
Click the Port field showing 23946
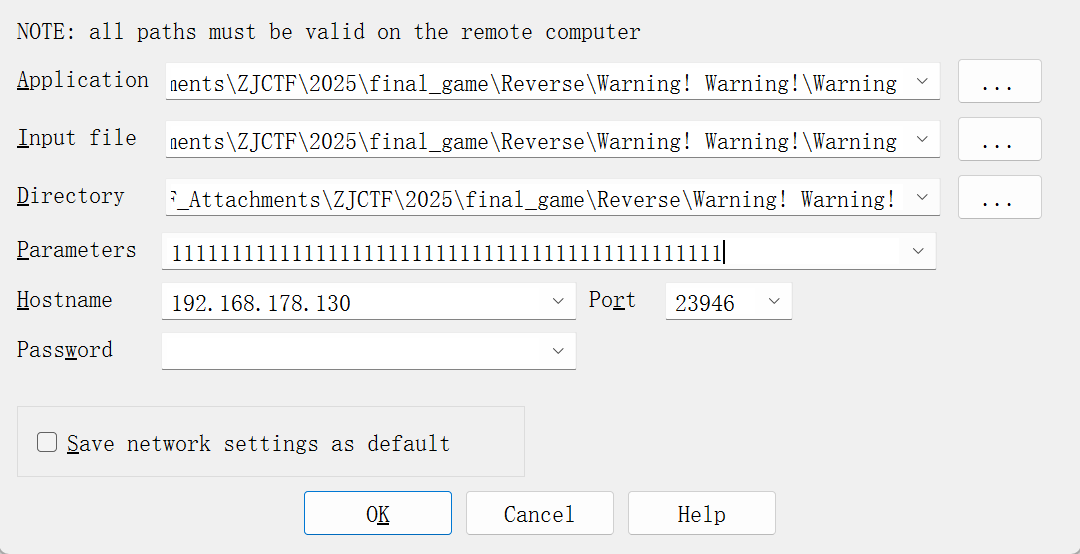click(x=712, y=302)
